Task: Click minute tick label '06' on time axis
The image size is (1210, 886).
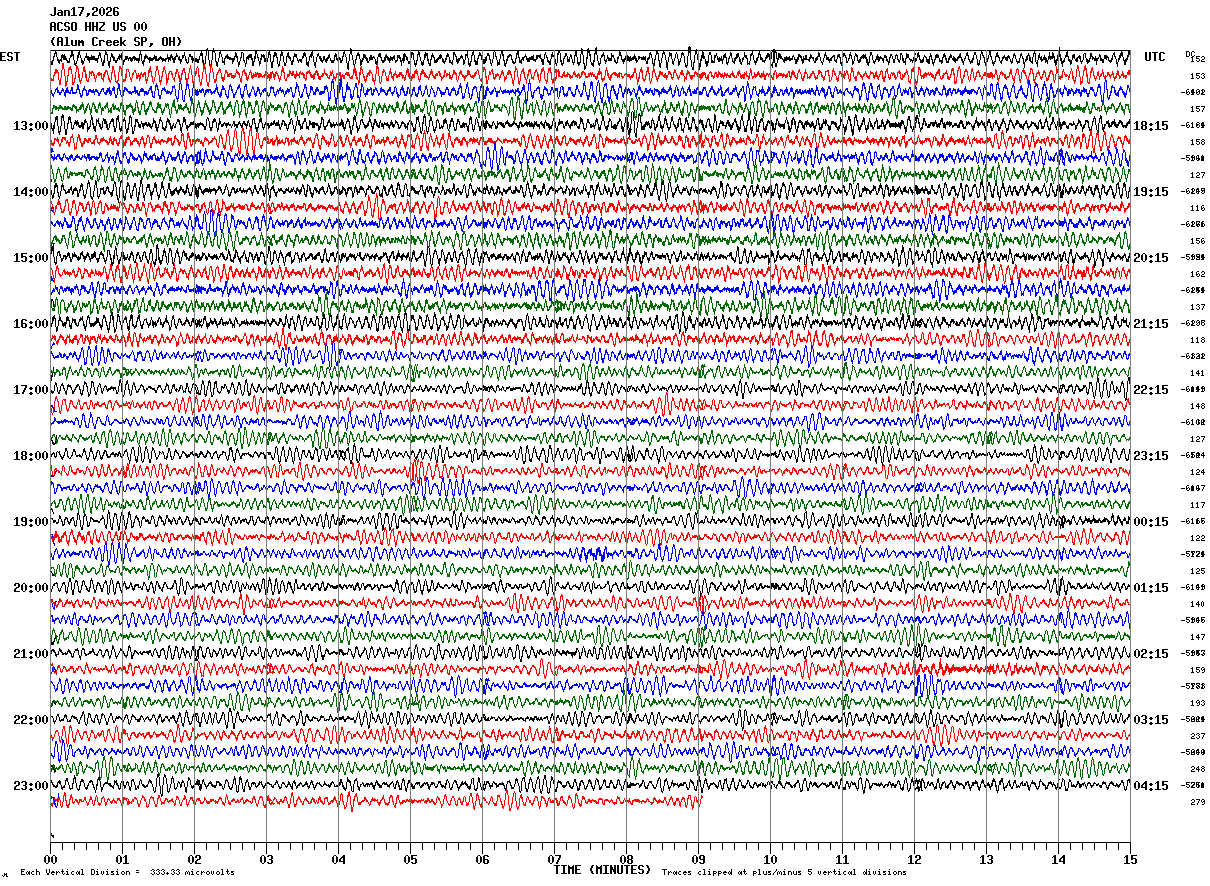Action: [x=482, y=859]
